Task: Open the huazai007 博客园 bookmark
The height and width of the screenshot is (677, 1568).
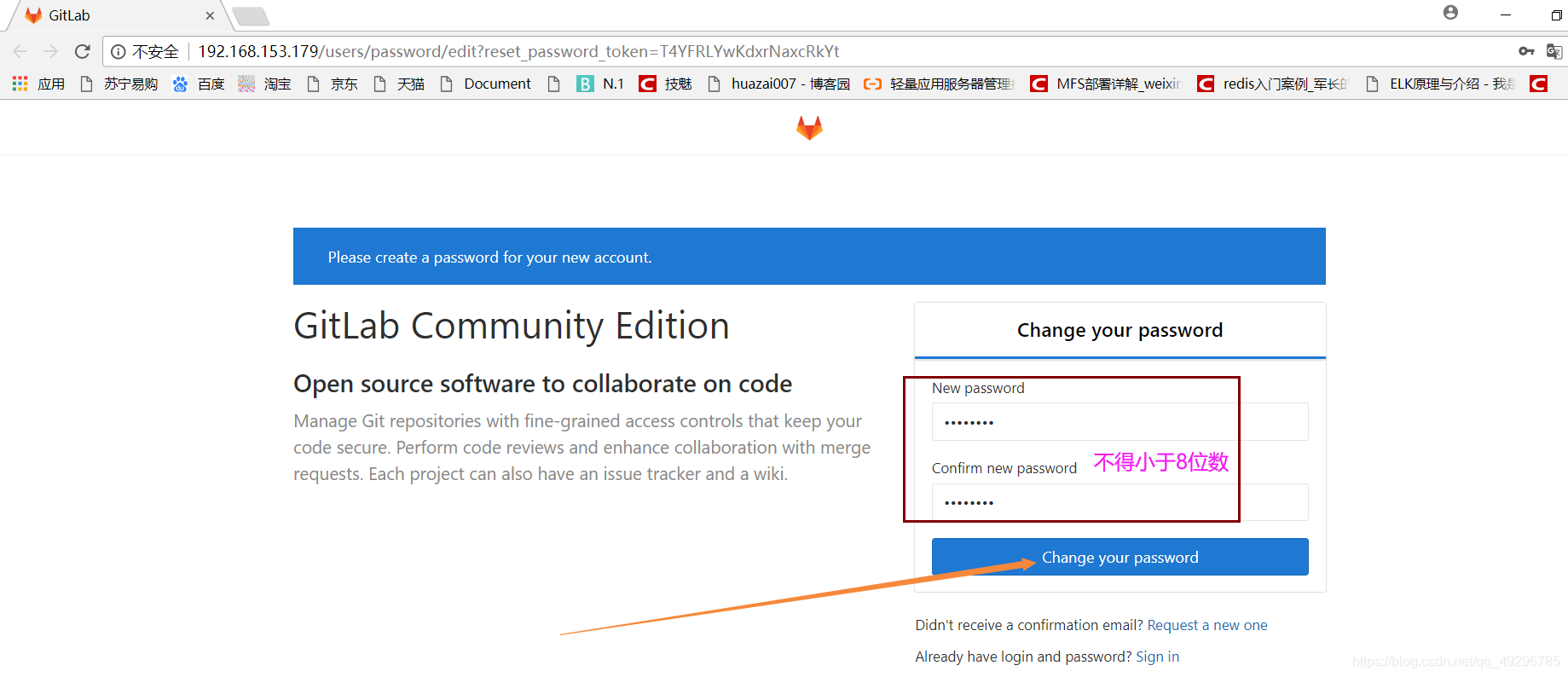Action: pos(778,84)
